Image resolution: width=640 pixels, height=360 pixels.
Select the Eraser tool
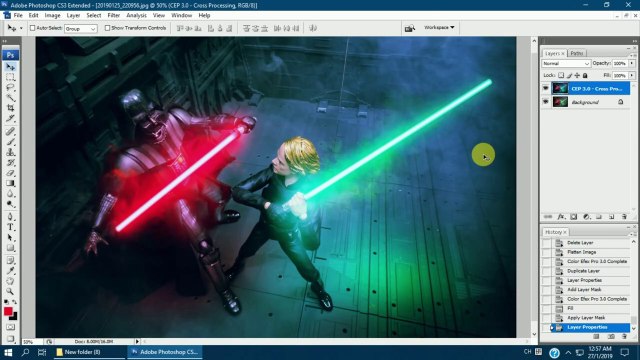(x=10, y=173)
